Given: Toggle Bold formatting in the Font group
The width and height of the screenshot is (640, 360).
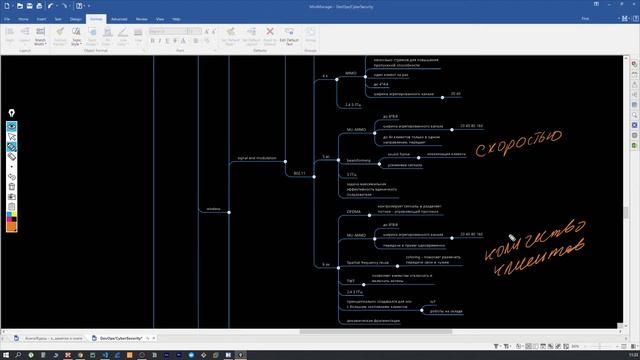Looking at the screenshot, I should [x=152, y=41].
